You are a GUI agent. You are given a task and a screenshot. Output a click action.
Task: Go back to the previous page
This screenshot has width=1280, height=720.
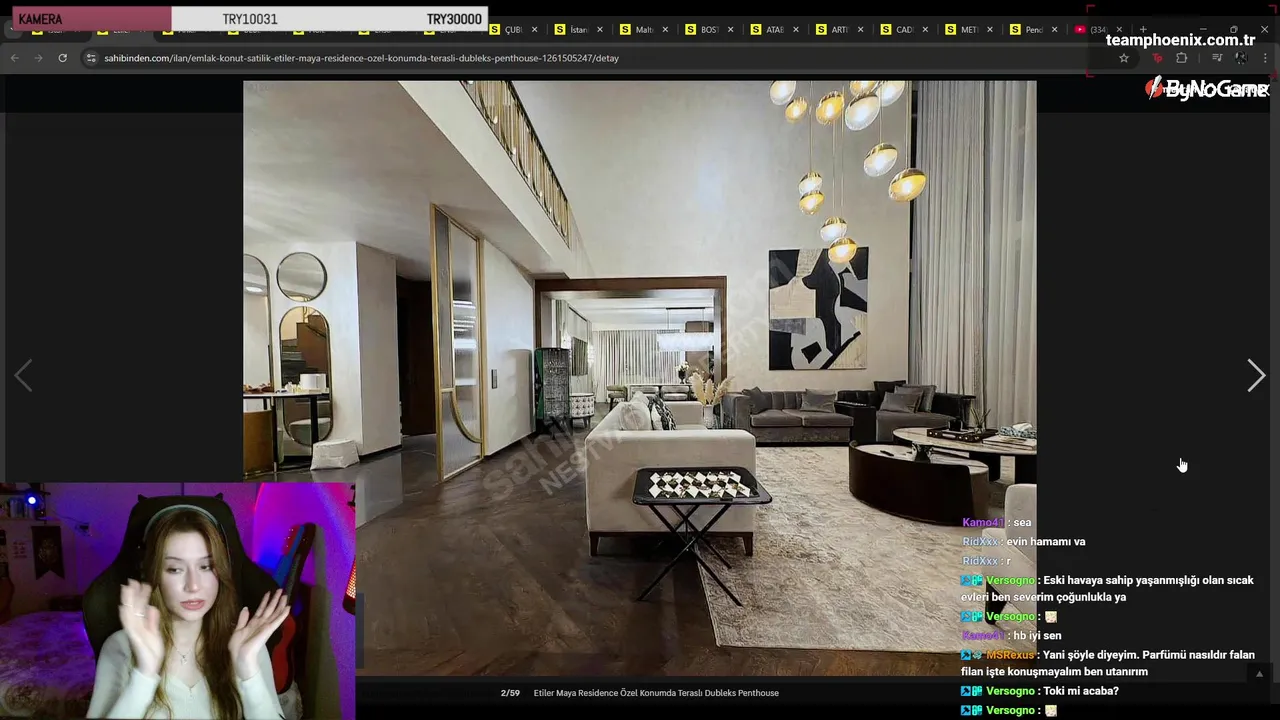tap(15, 58)
